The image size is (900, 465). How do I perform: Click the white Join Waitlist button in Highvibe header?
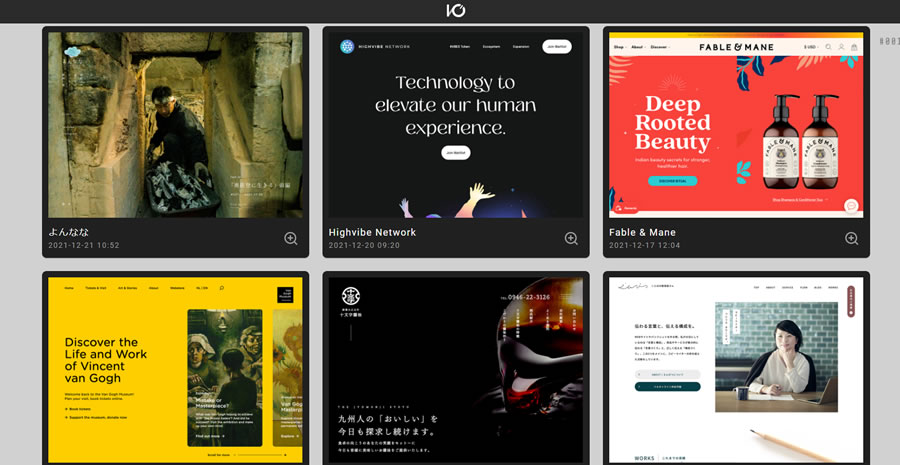pyautogui.click(x=556, y=46)
